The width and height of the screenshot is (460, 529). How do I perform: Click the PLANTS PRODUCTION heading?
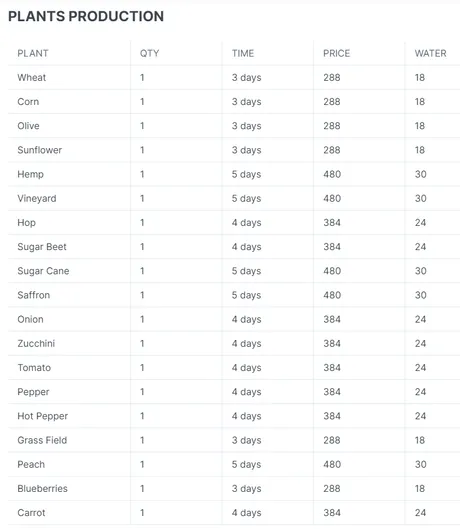pyautogui.click(x=86, y=16)
